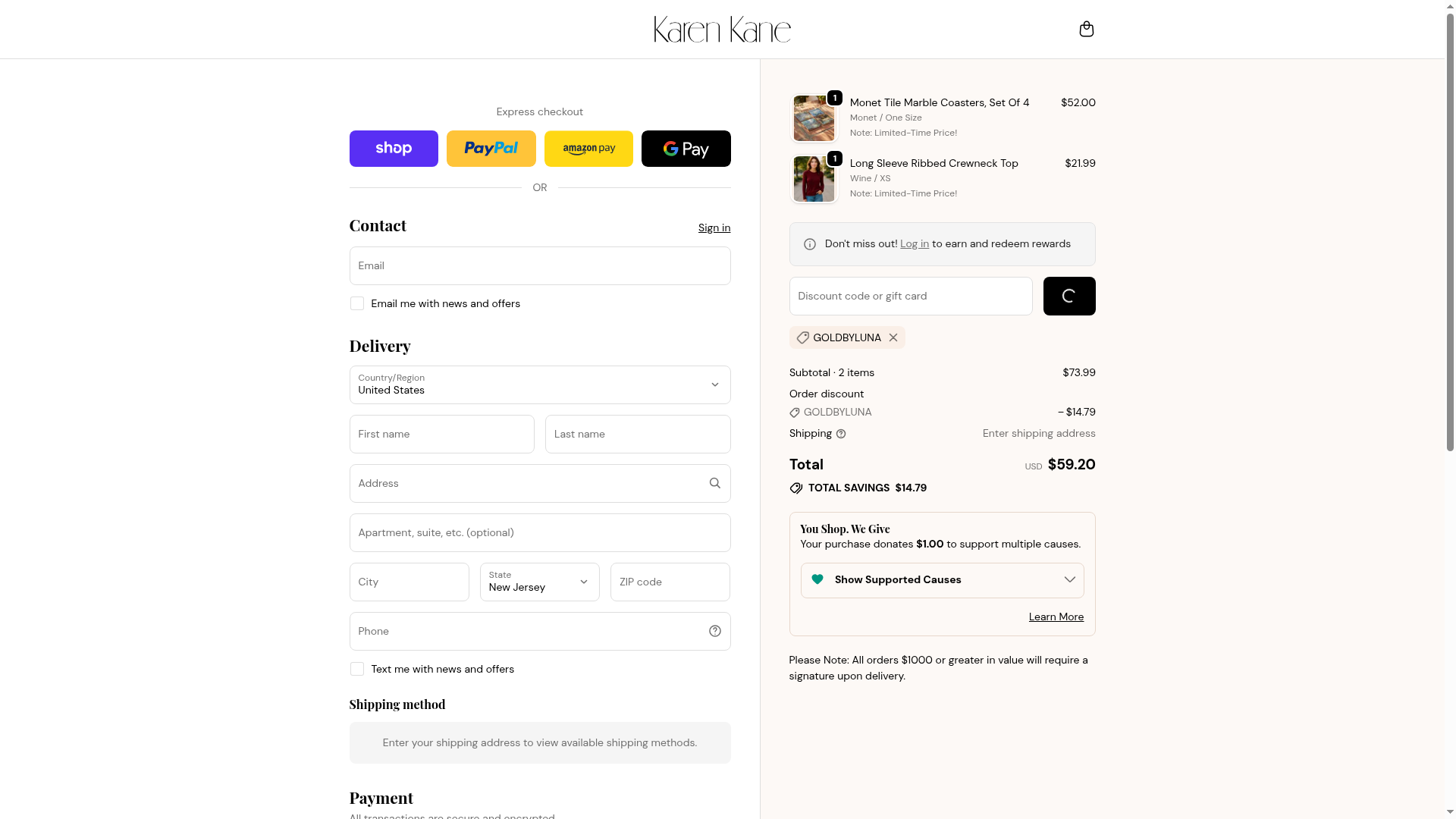1456x819 pixels.
Task: Click Log in to earn rewards
Action: (914, 243)
